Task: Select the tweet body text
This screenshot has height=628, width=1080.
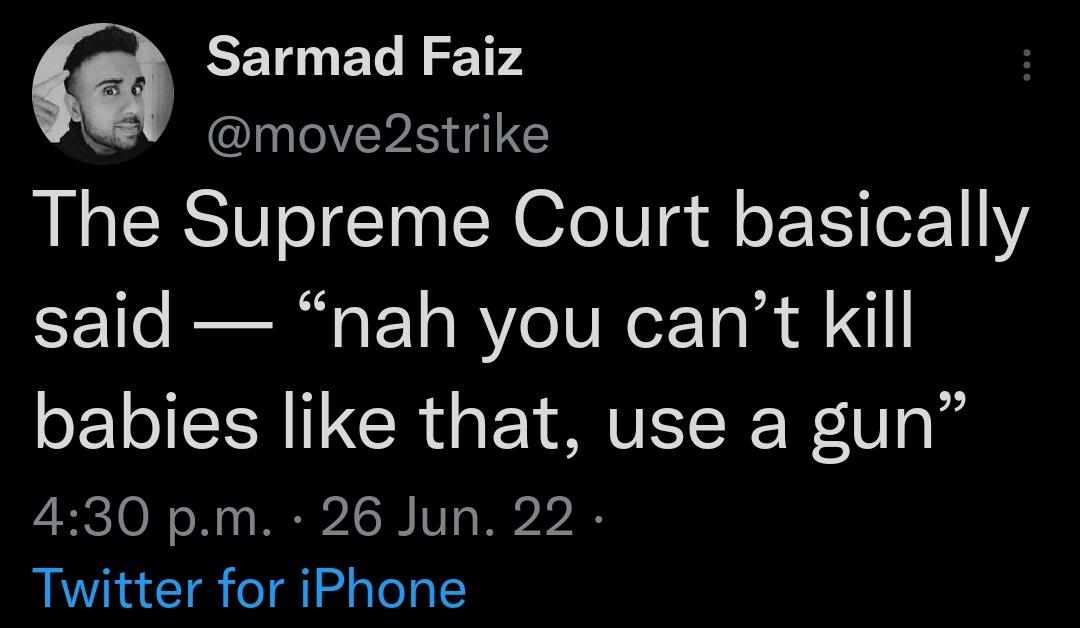Action: tap(500, 320)
